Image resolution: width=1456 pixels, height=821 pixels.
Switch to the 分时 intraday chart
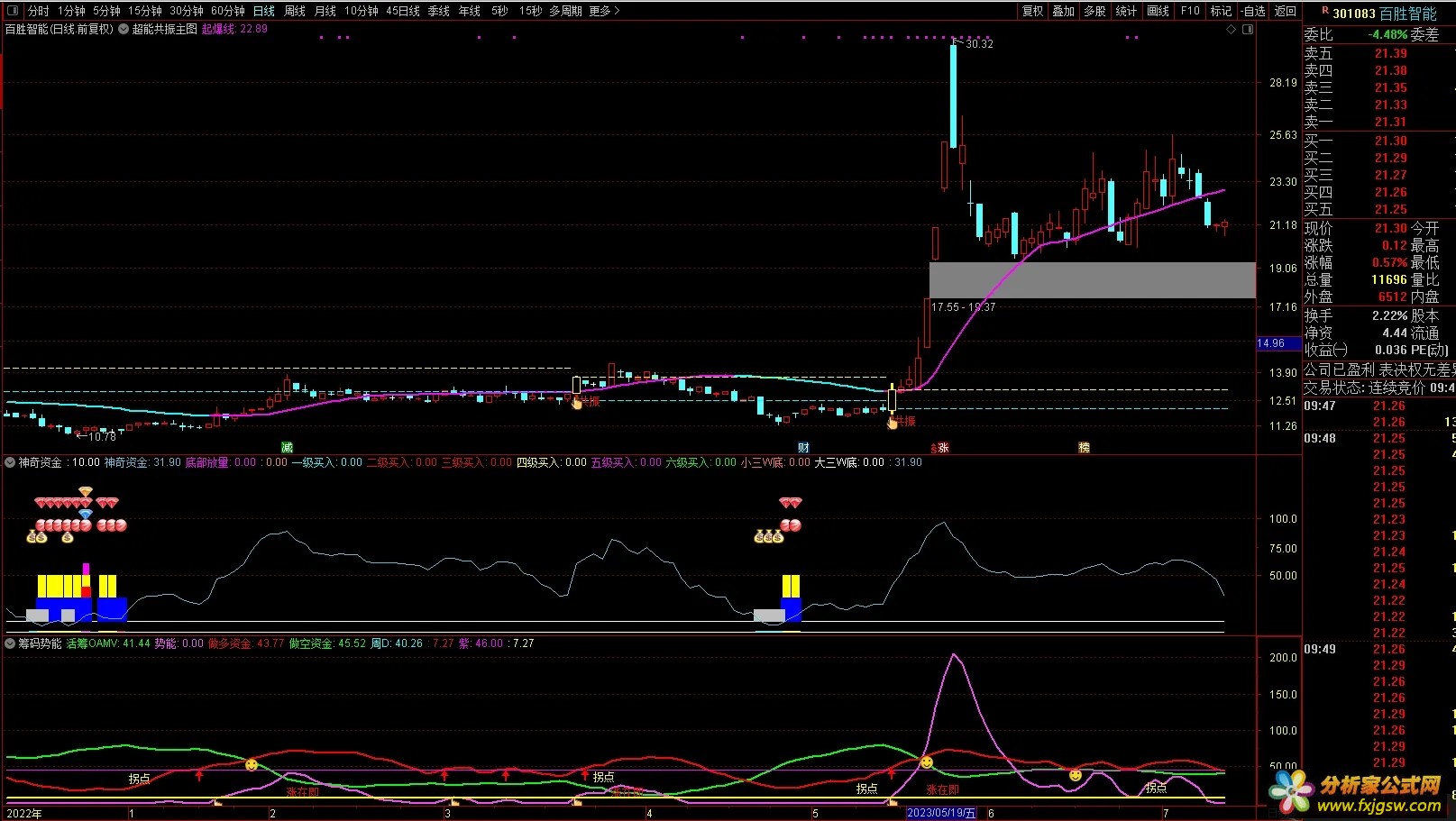pos(39,11)
